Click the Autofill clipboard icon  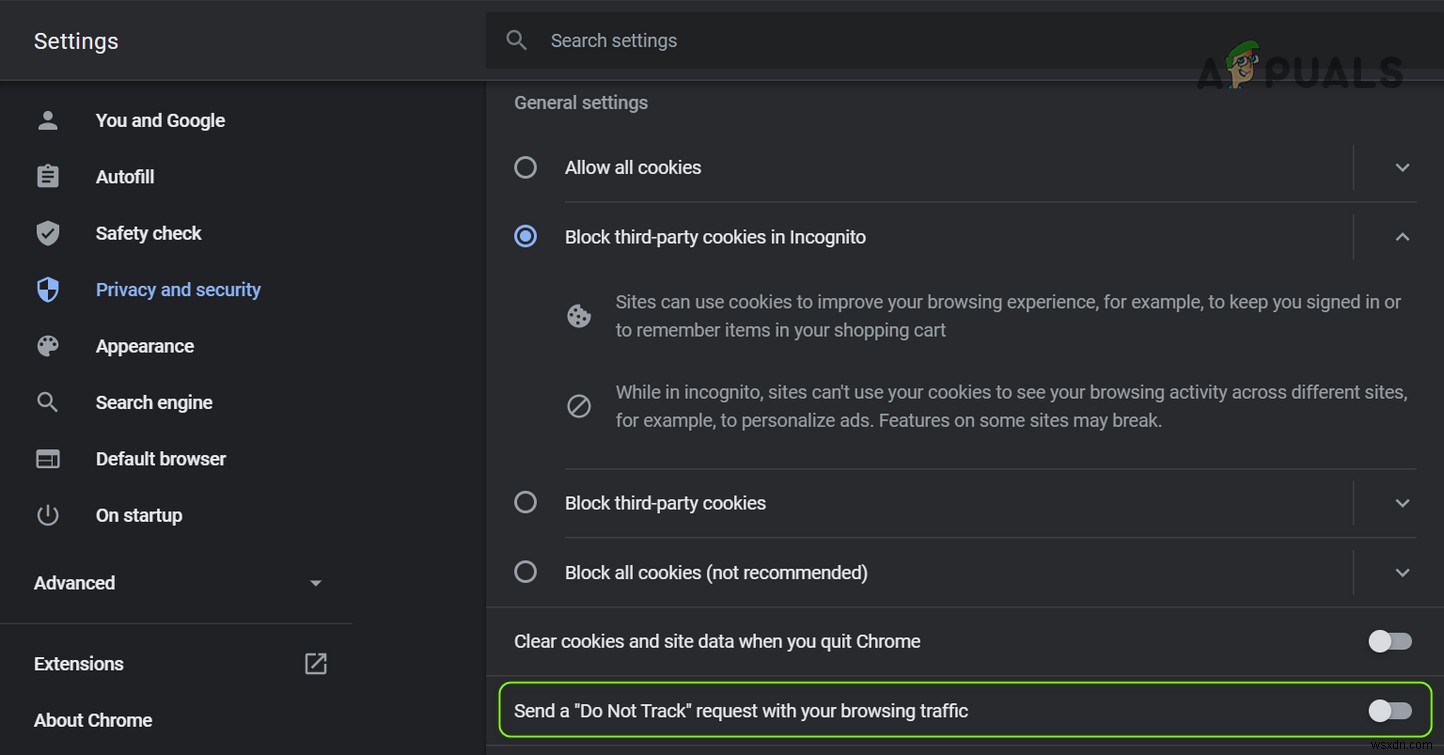click(47, 177)
